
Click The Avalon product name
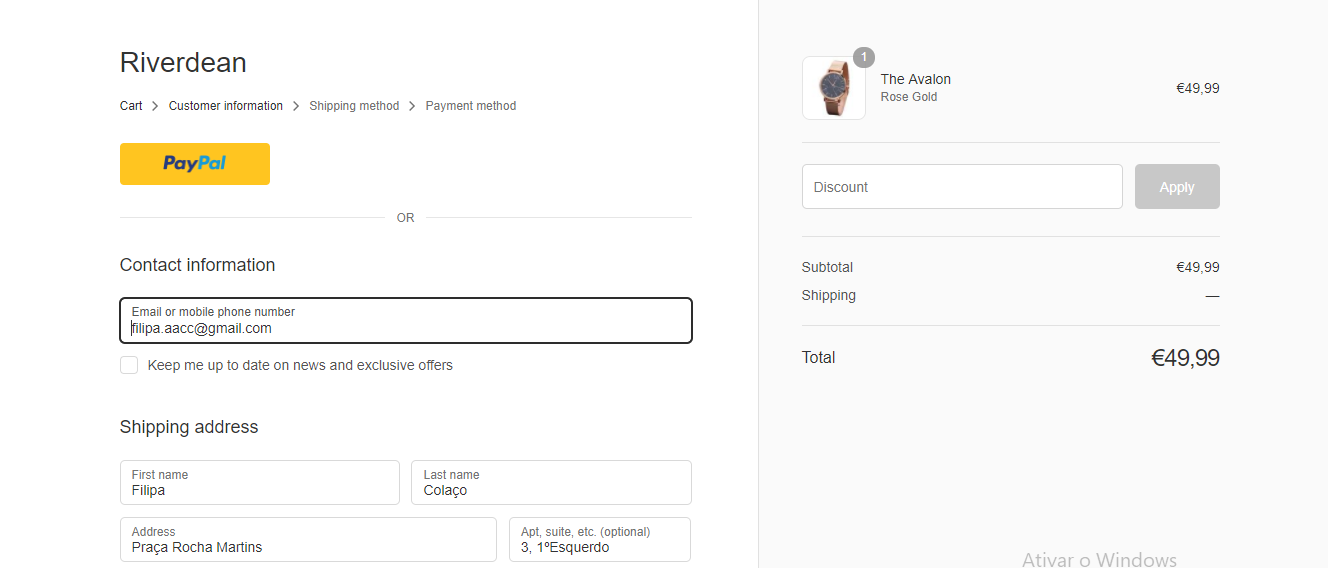[x=915, y=79]
